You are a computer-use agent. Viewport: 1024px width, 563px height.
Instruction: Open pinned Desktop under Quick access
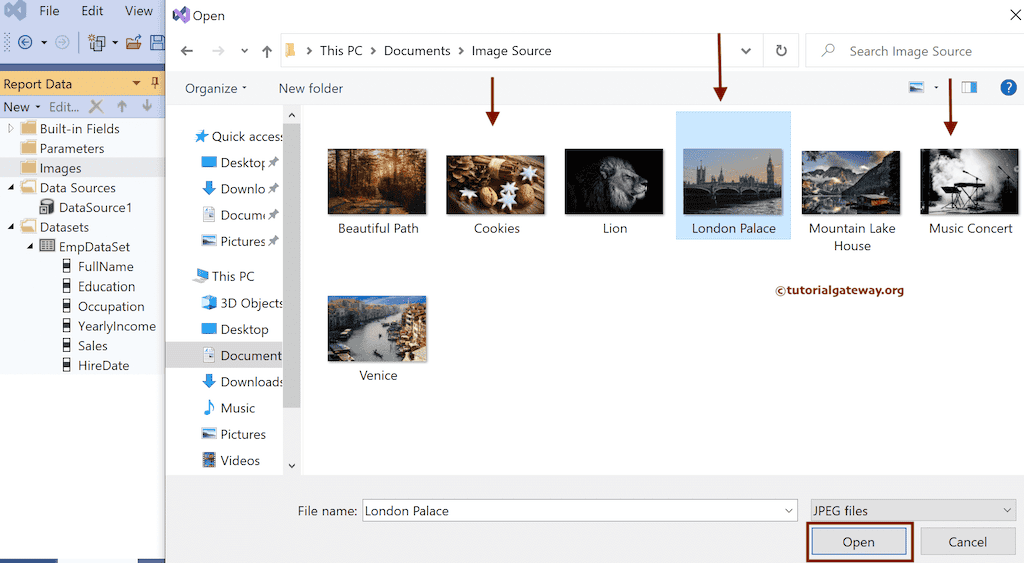coord(240,163)
